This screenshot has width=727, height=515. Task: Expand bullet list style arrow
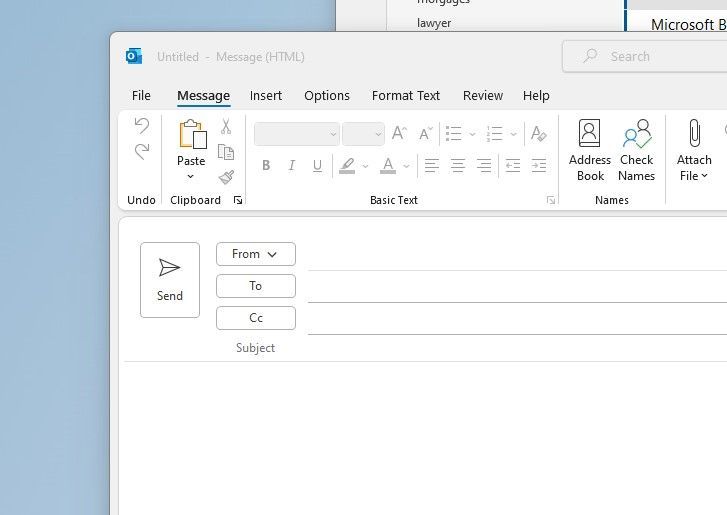(472, 134)
